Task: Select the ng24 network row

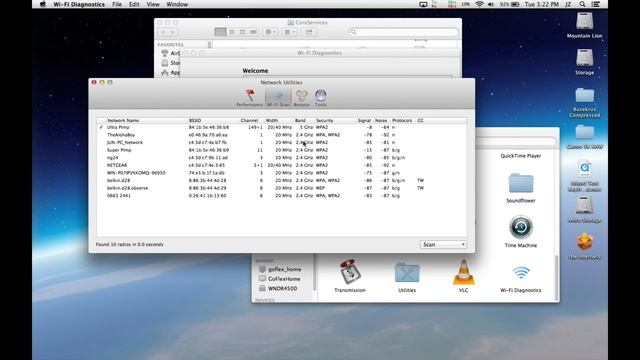Action: 281,158
